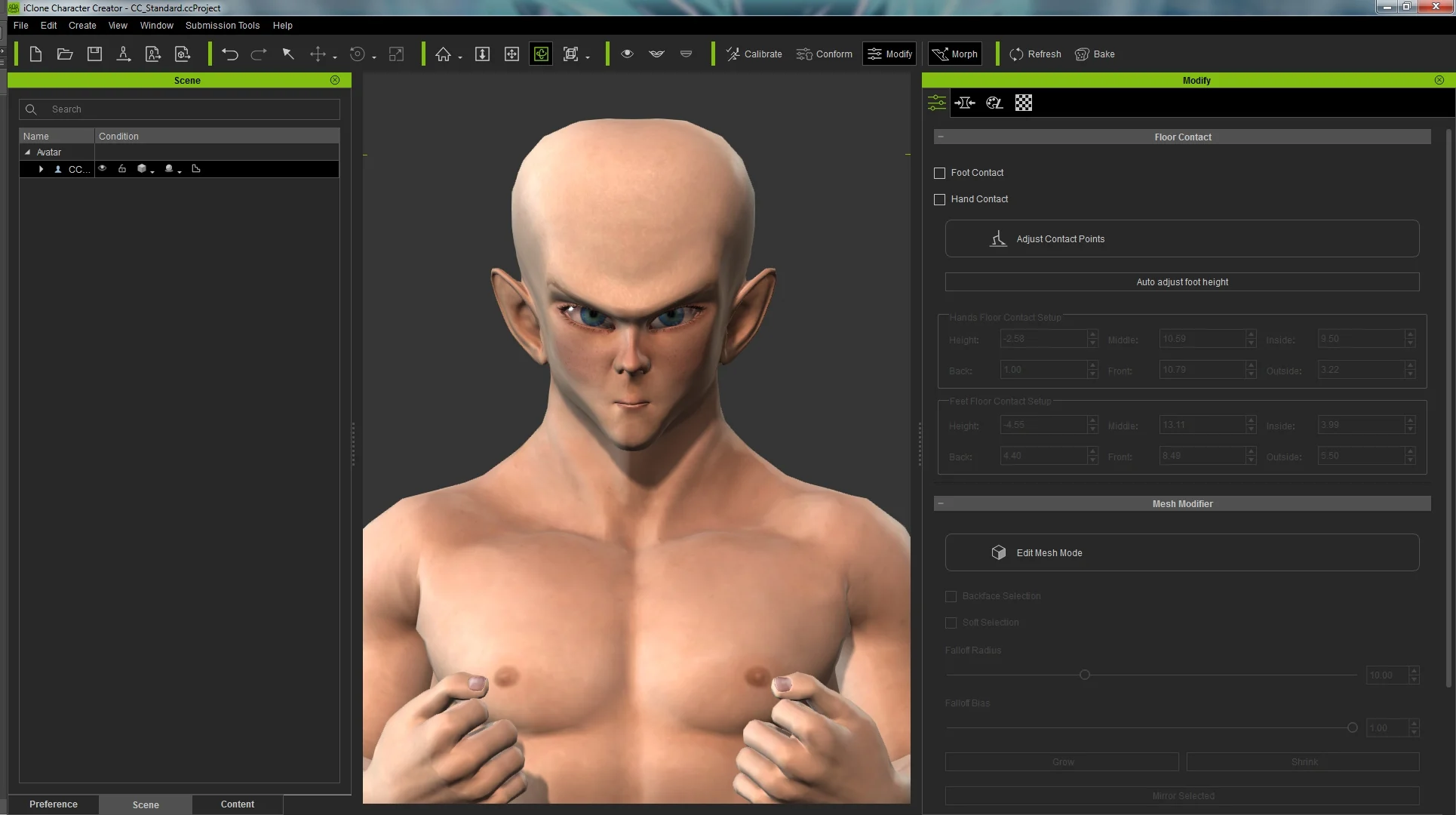
Task: Select the checkered texture display icon
Action: (1023, 102)
